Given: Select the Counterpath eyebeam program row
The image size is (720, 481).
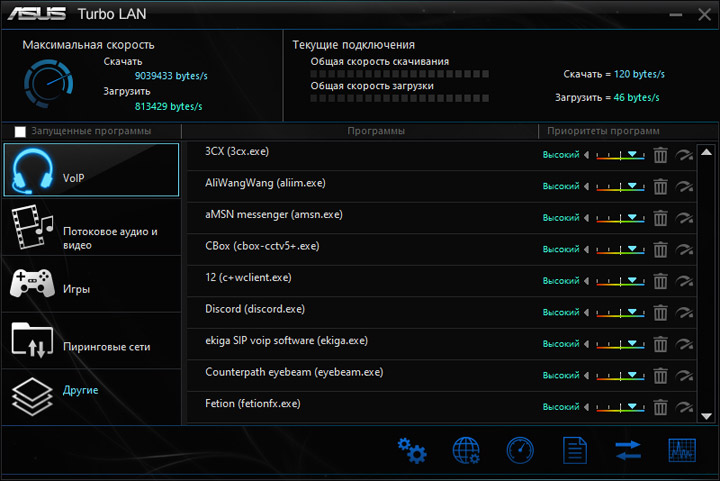Looking at the screenshot, I should pos(442,375).
